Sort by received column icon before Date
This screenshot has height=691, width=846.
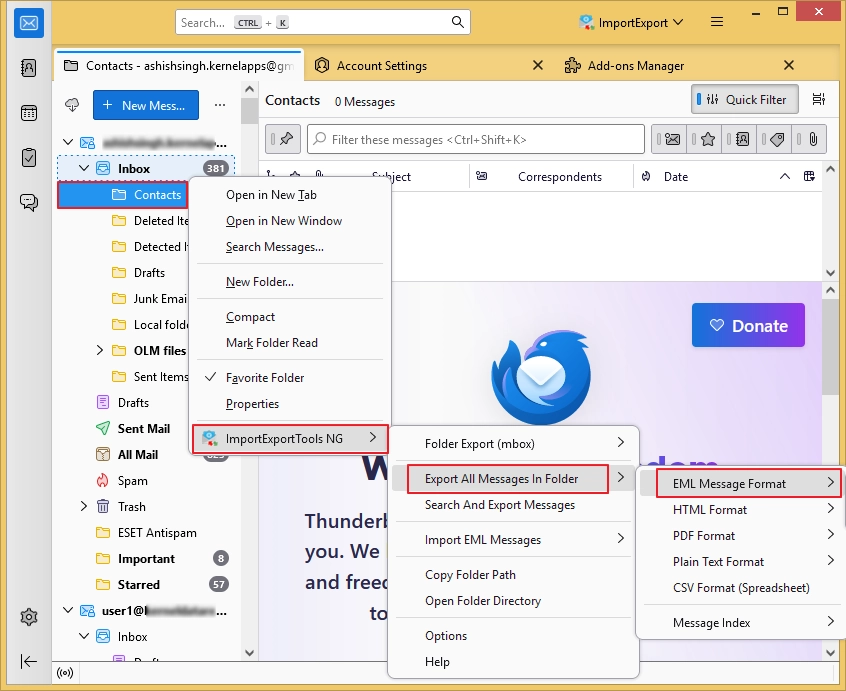point(646,176)
